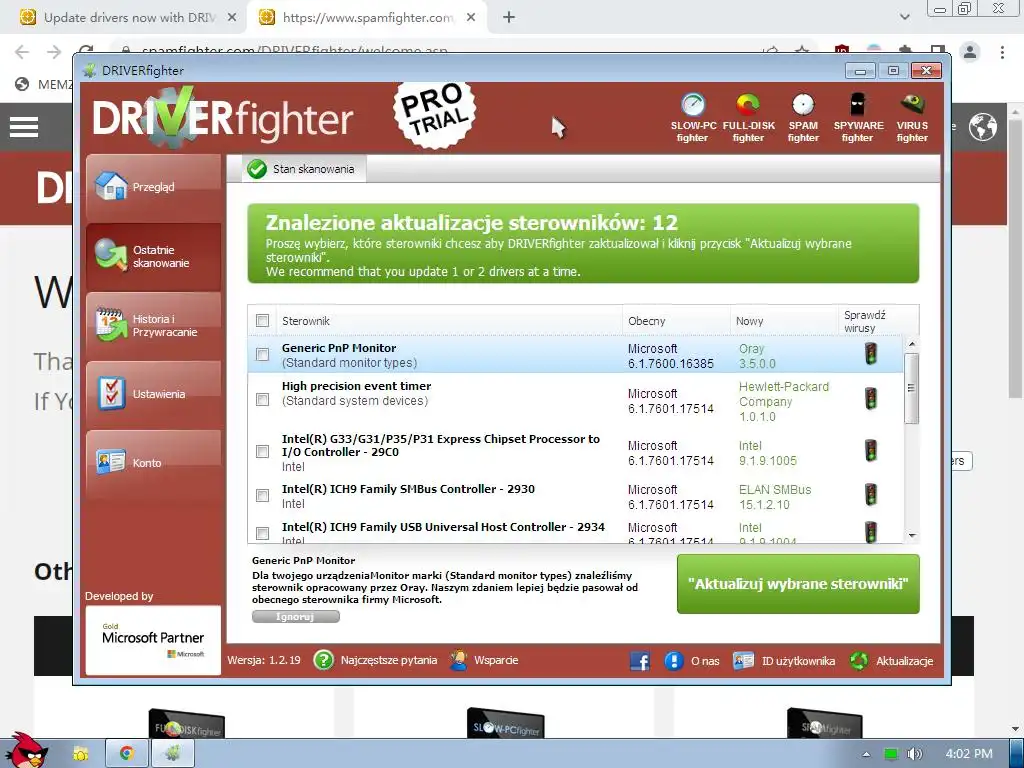Screen dimensions: 1024x768
Task: Check the ICH9 SMBus Controller 2930 checkbox
Action: click(x=263, y=496)
